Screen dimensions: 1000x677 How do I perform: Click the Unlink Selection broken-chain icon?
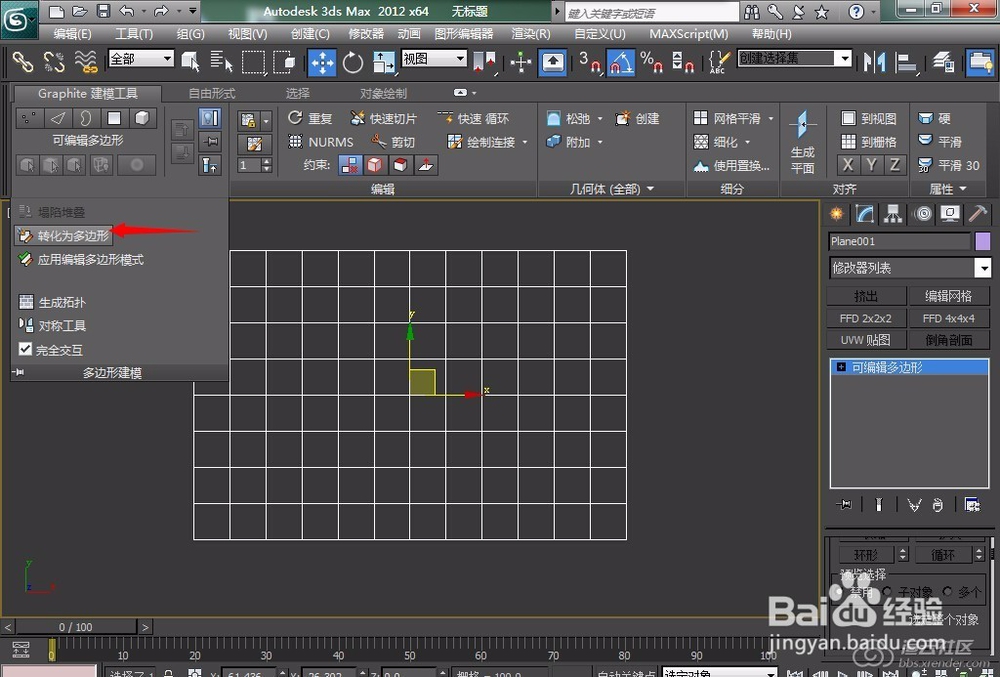(54, 62)
